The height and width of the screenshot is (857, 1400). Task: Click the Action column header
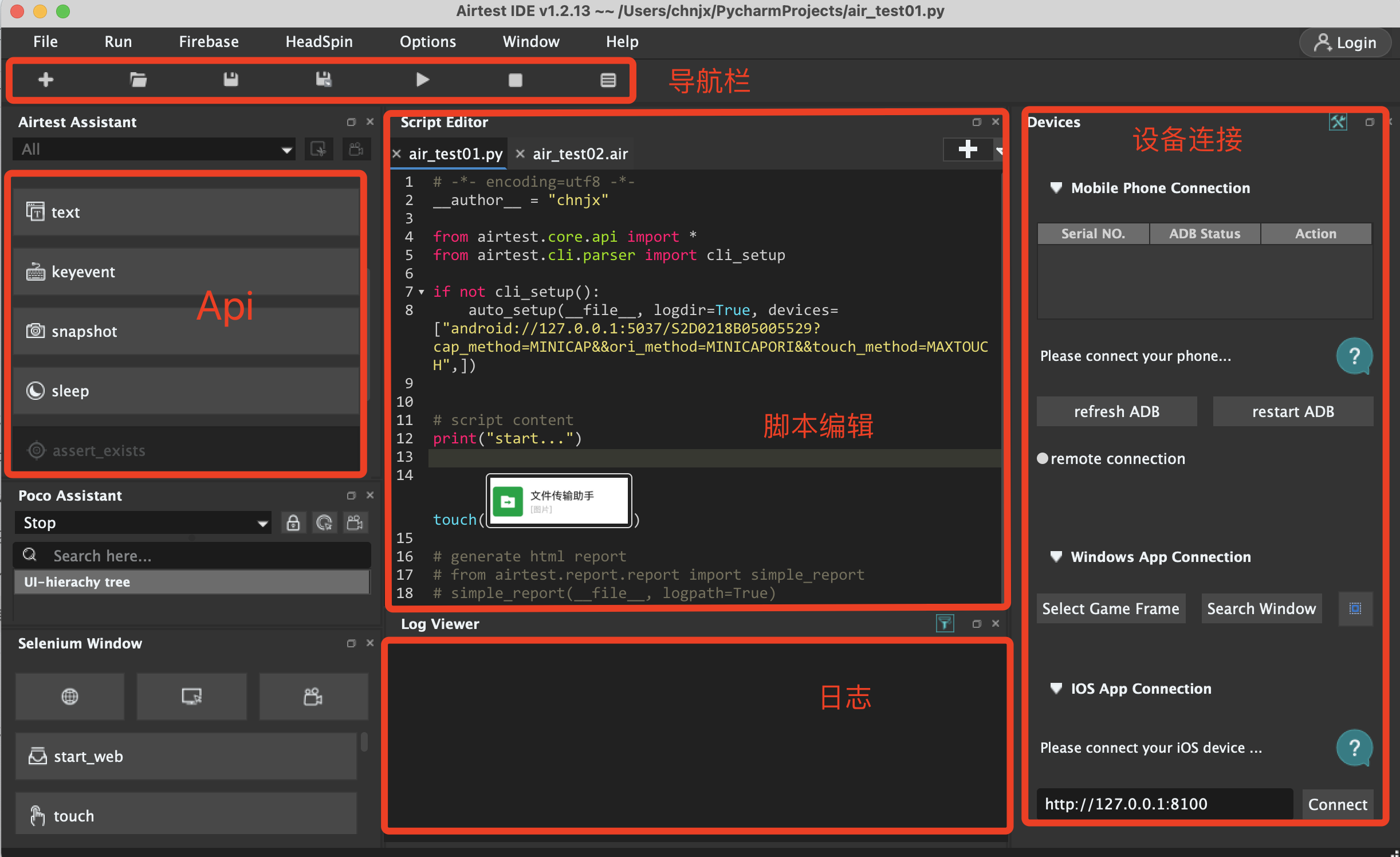[x=1316, y=234]
